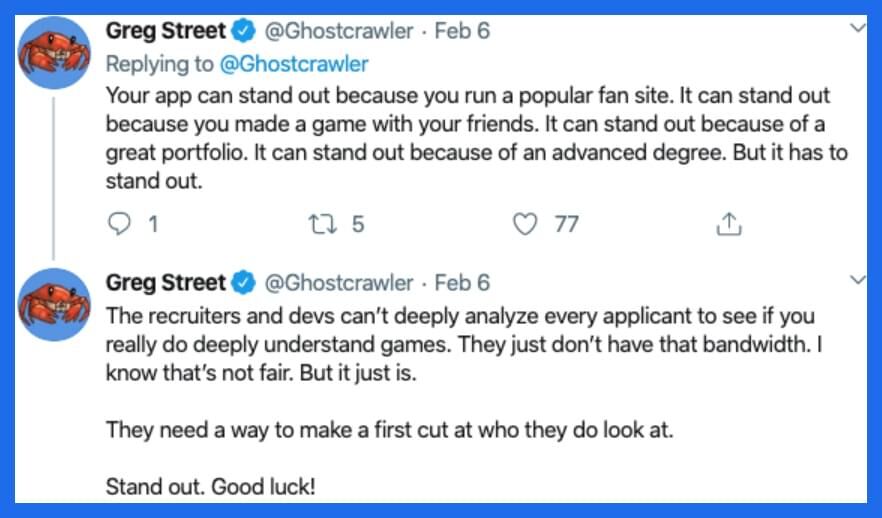Like the first tweet with the heart icon

[526, 224]
